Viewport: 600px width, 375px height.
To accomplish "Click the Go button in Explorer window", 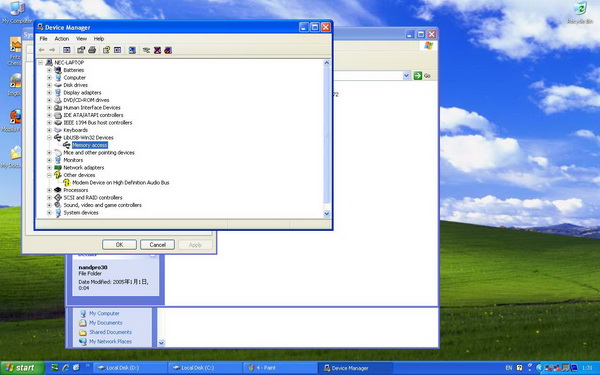I will point(422,76).
